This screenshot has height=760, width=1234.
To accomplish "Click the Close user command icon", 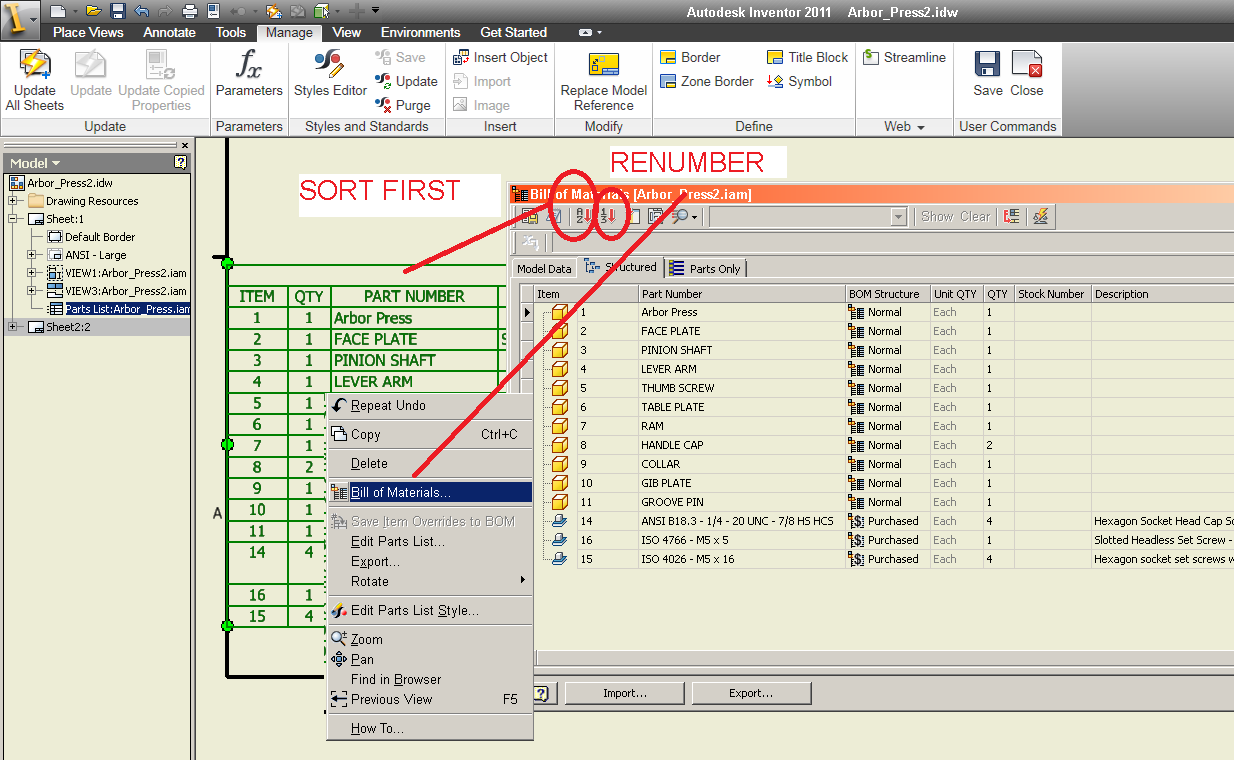I will pos(1027,64).
